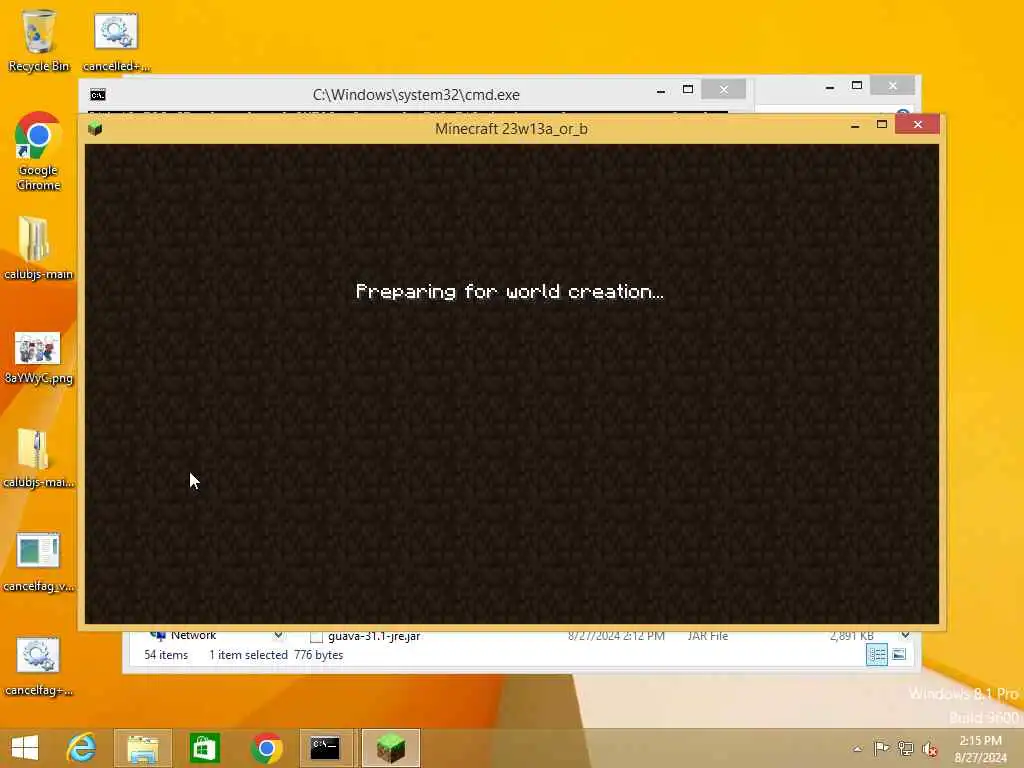This screenshot has width=1024, height=768.
Task: Click the 54 items status text
Action: [166, 654]
